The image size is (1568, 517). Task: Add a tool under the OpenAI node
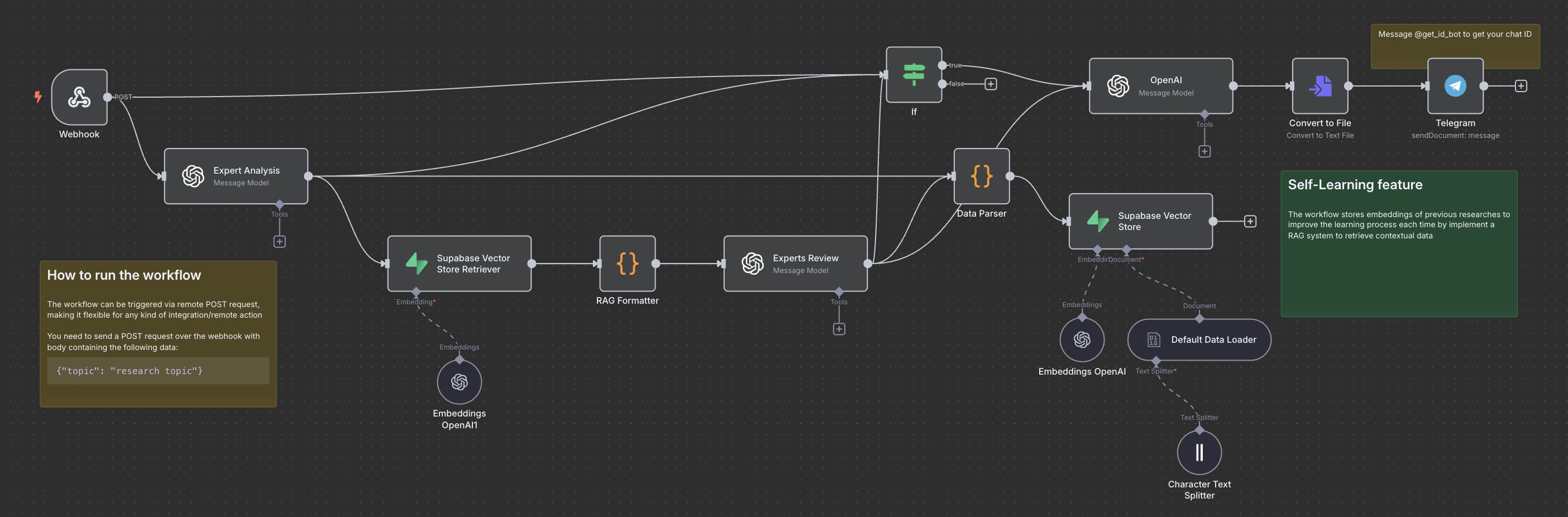(1204, 152)
